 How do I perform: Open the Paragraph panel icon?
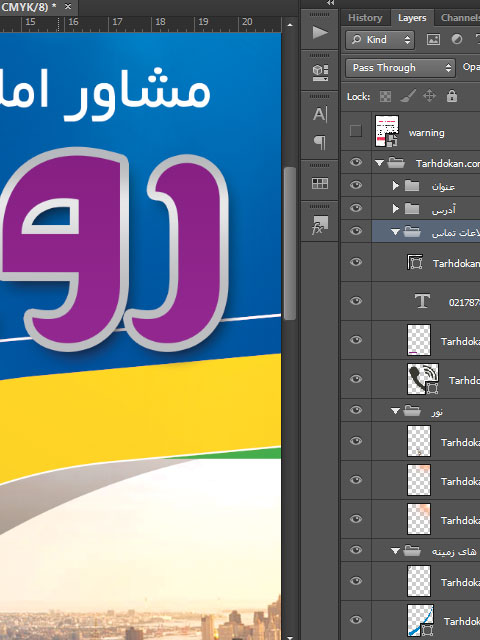coord(320,142)
